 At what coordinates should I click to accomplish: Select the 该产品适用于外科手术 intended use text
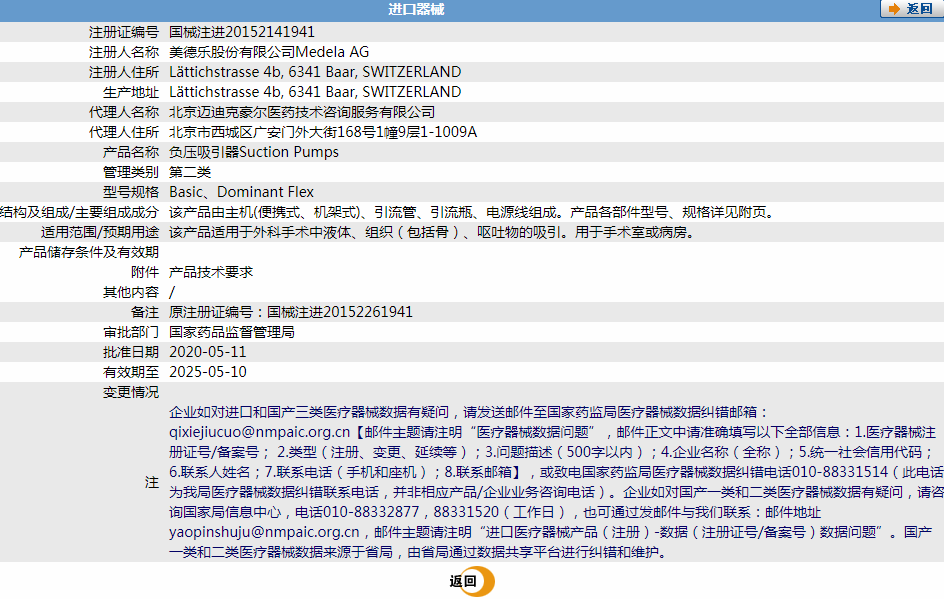tap(433, 232)
